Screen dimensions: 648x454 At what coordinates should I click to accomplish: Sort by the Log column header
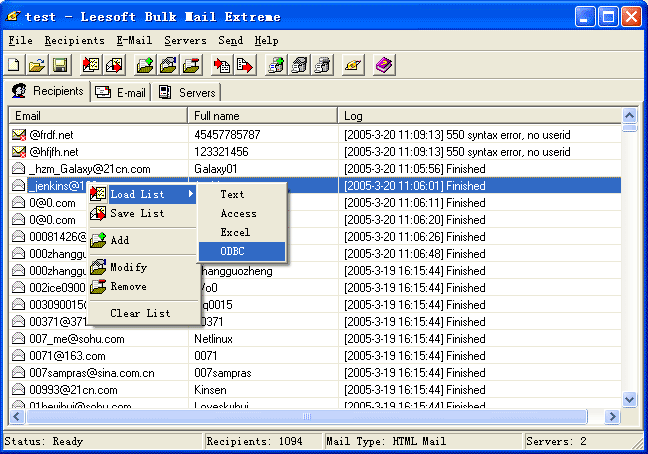pos(479,116)
